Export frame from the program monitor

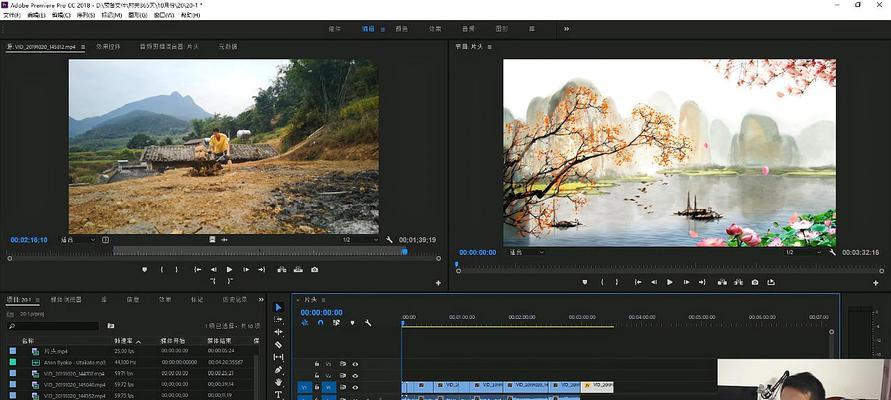pyautogui.click(x=755, y=282)
